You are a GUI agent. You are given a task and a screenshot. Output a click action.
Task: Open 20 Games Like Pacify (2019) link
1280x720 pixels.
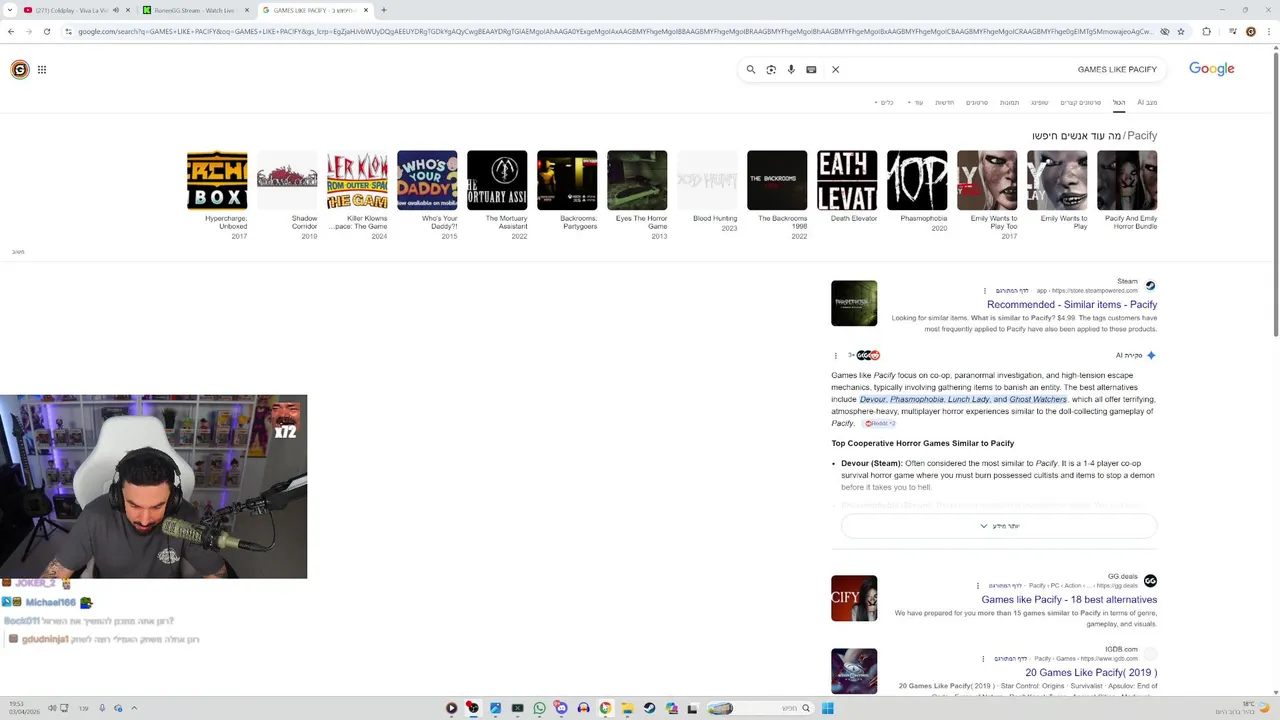(1091, 673)
